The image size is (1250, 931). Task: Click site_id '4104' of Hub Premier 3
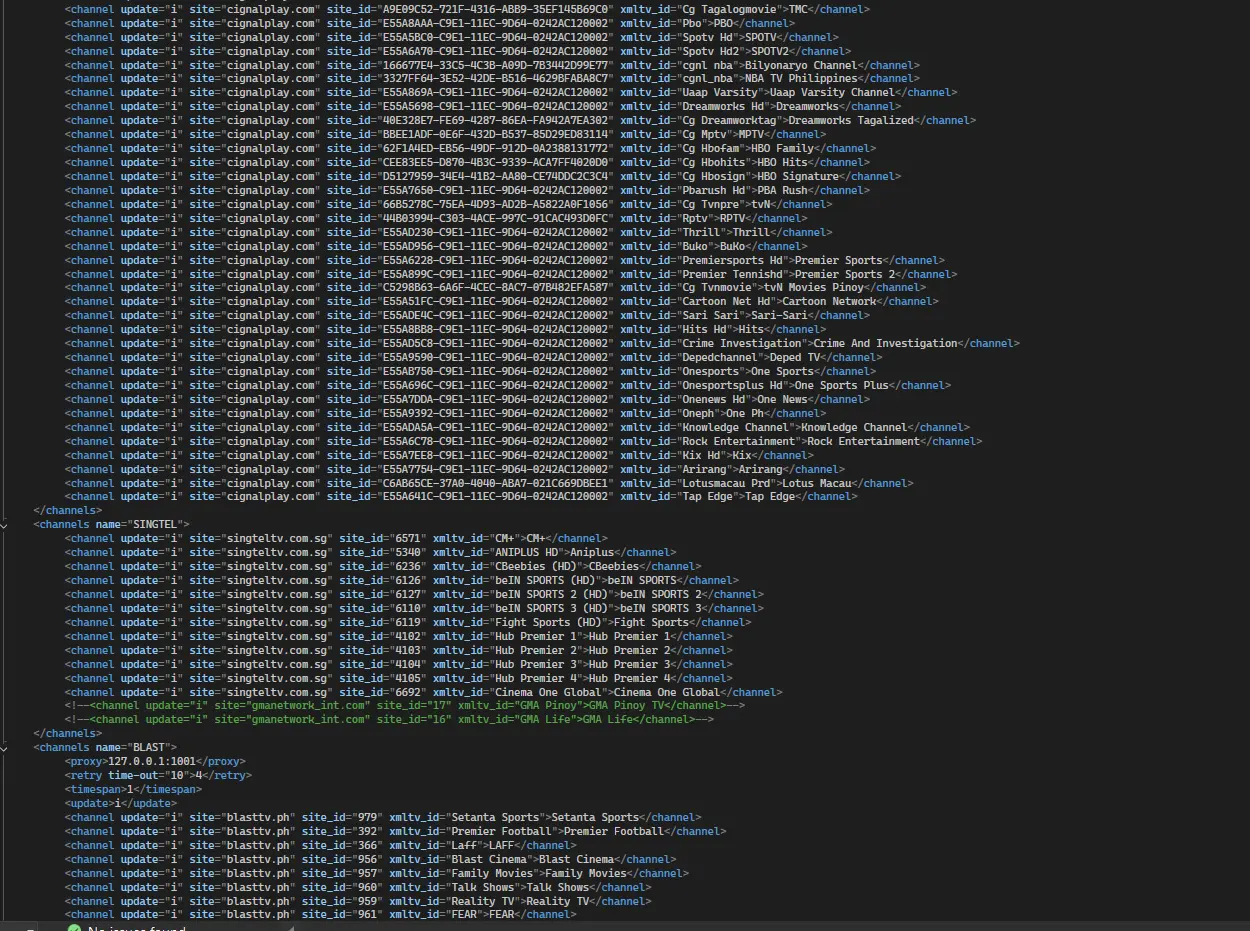(x=408, y=664)
